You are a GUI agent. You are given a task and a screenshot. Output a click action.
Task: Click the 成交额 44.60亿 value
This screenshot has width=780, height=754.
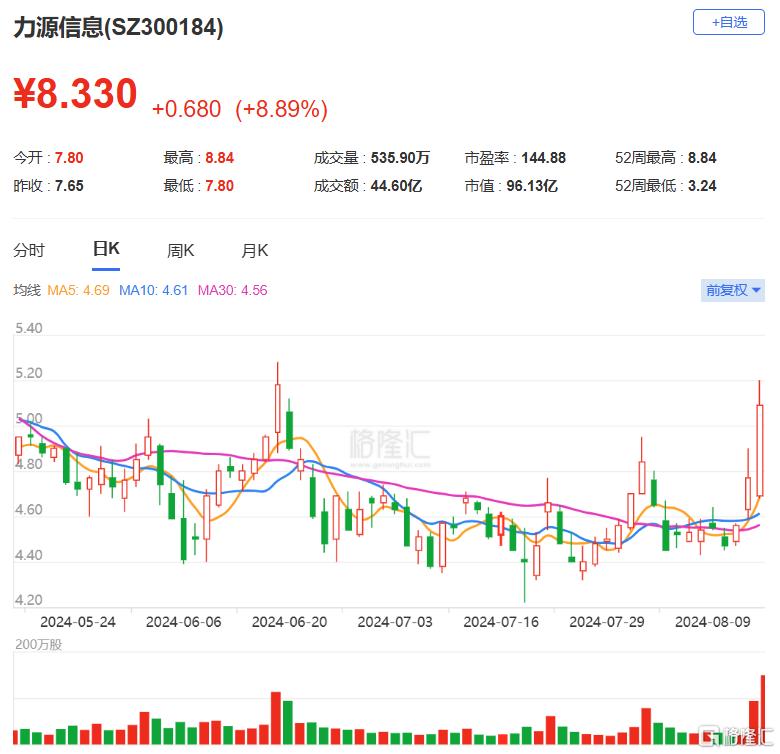396,186
